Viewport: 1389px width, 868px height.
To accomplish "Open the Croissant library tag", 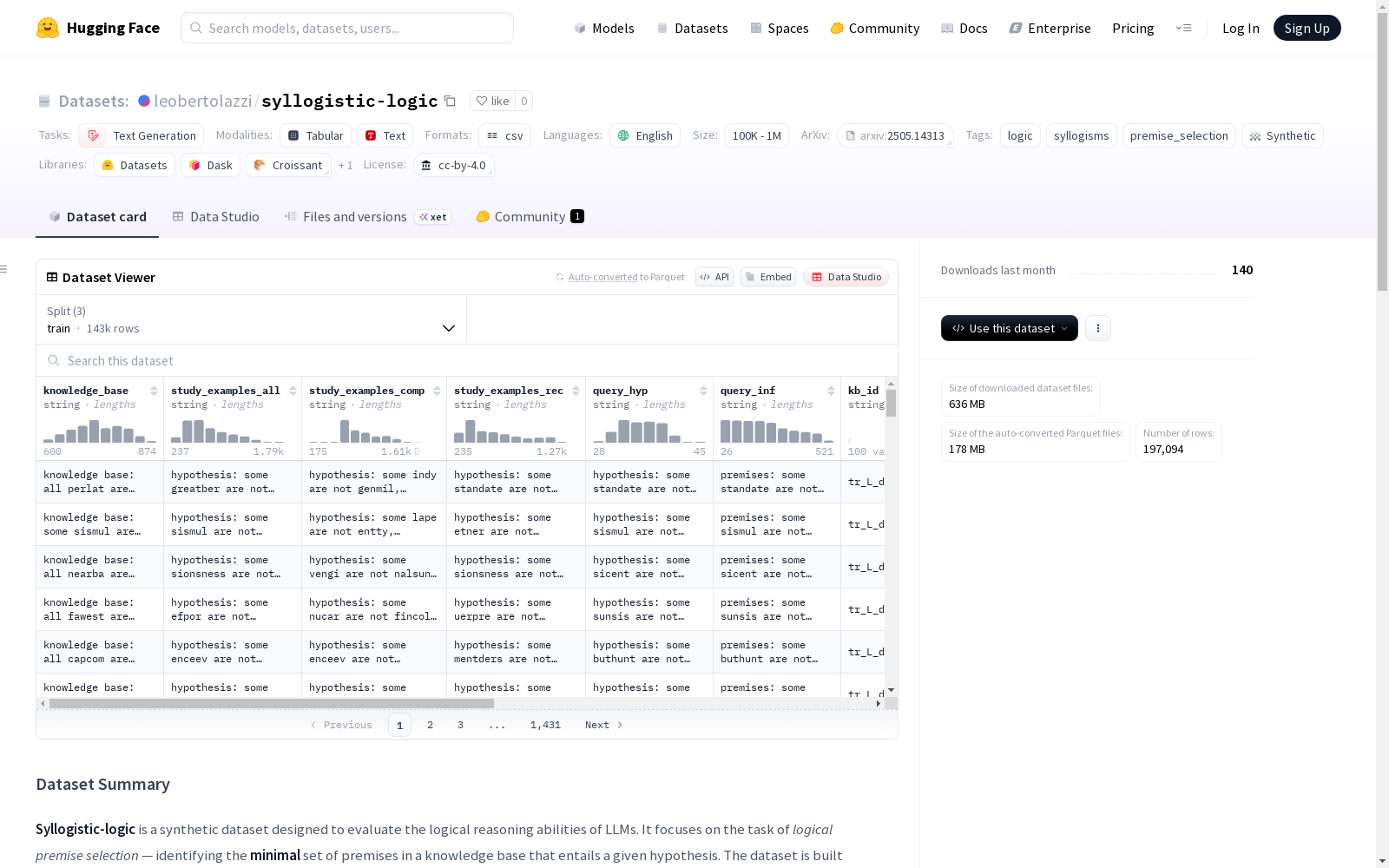I will (x=287, y=165).
